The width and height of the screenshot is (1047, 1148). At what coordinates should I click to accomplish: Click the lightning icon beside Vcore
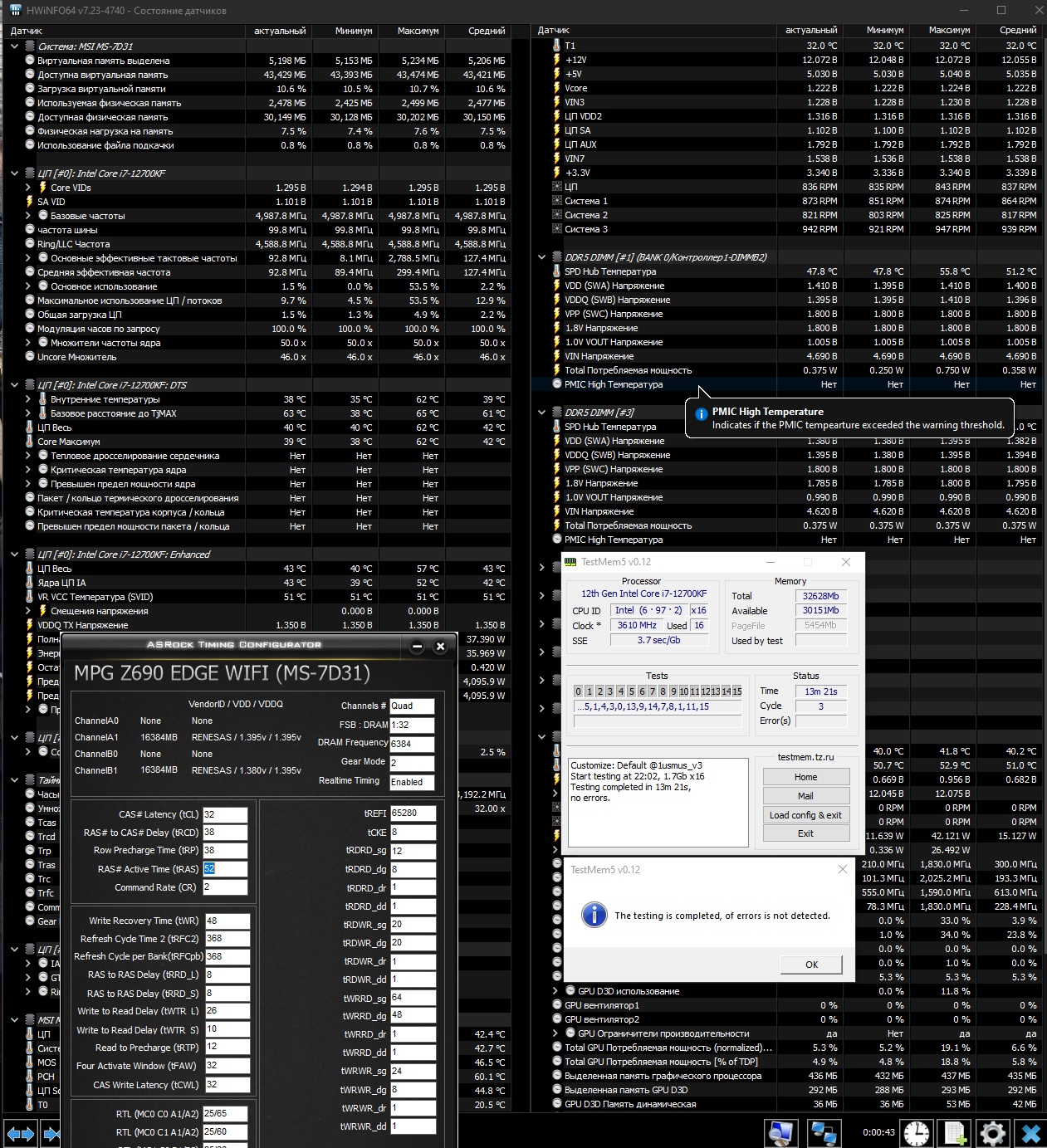(557, 88)
